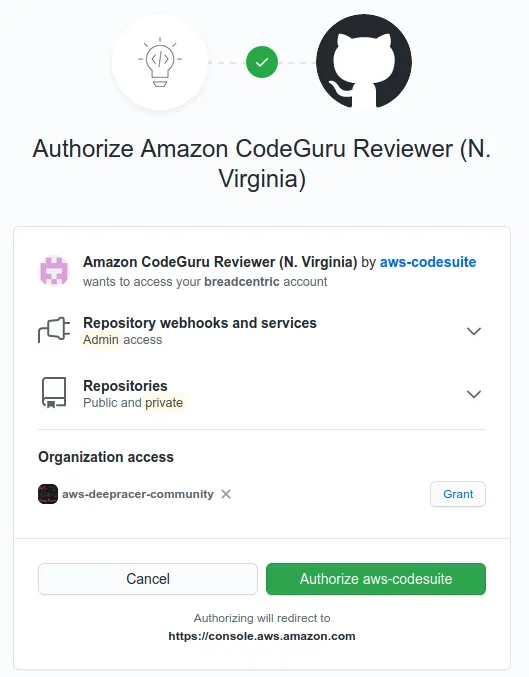Click the aws-deepracer-community organization name

[x=138, y=494]
